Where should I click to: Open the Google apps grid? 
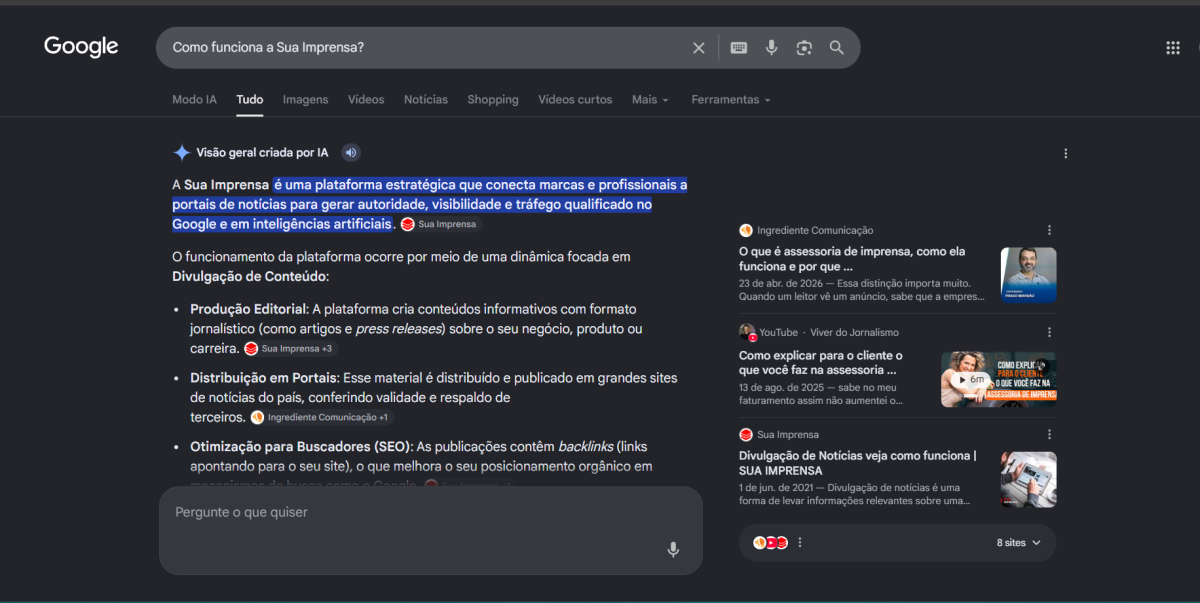[x=1173, y=48]
